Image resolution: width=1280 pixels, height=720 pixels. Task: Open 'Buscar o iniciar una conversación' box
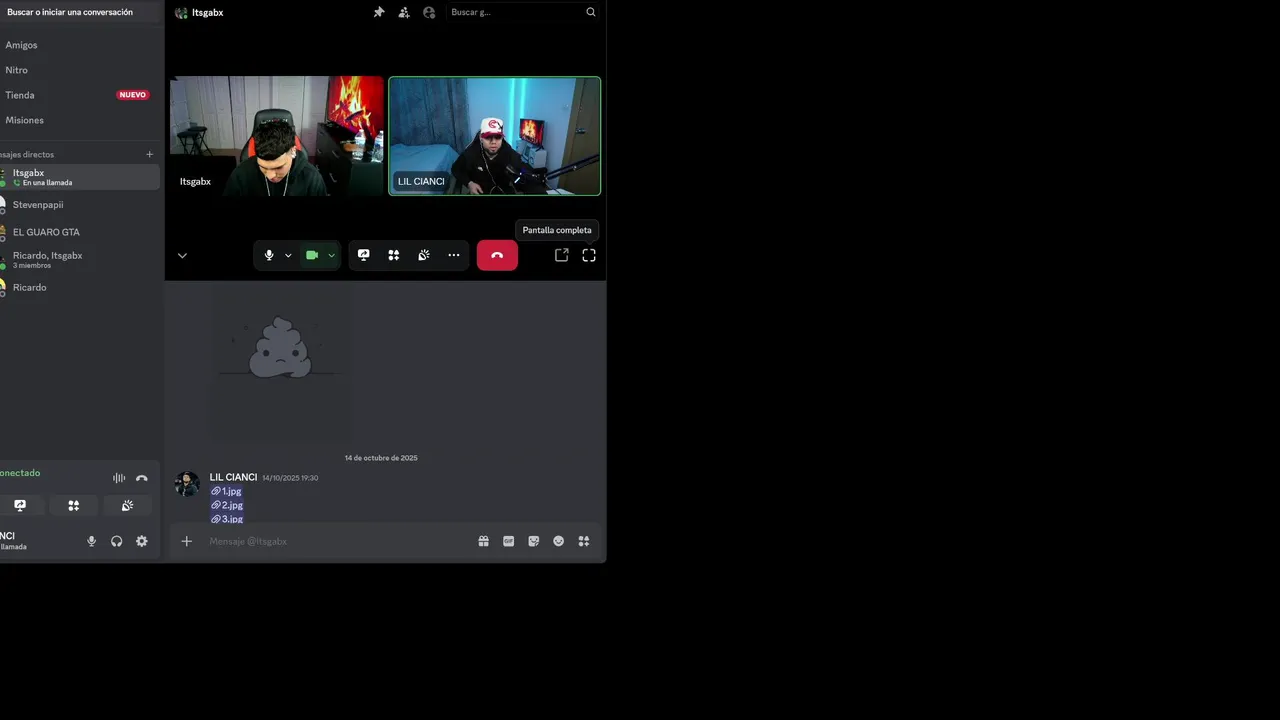click(80, 12)
